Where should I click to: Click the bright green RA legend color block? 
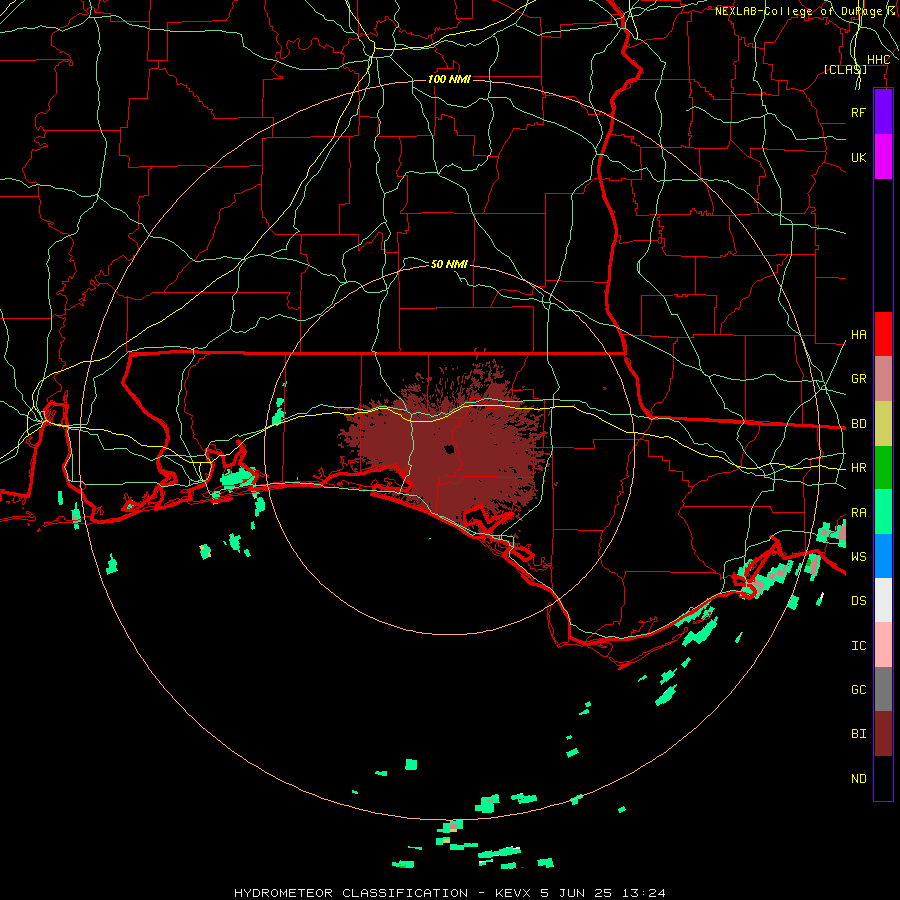tap(883, 512)
